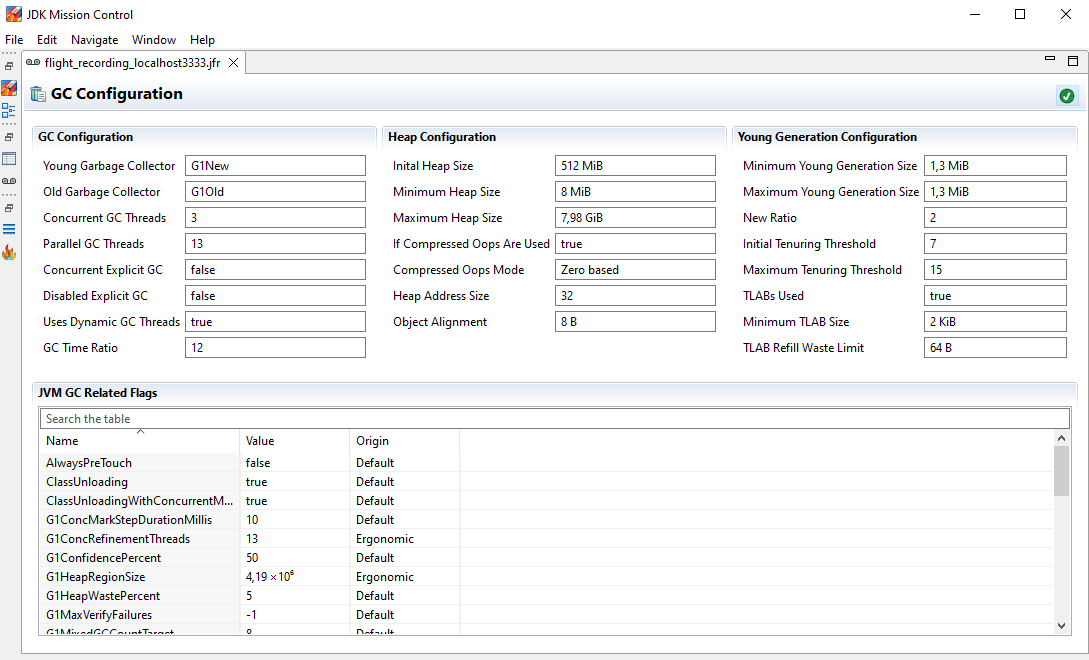Click the Uses Dynamic GC Threads true field
Screen dimensions: 1089x660
coord(275,322)
